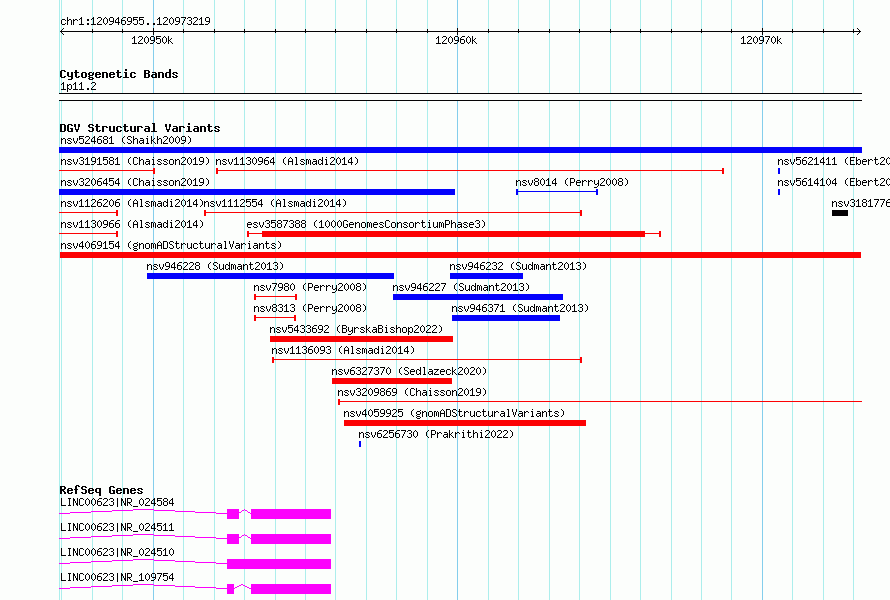Select nsv4069154 (gnomADStructuralVariants) label
This screenshot has width=890, height=600.
tap(171, 245)
